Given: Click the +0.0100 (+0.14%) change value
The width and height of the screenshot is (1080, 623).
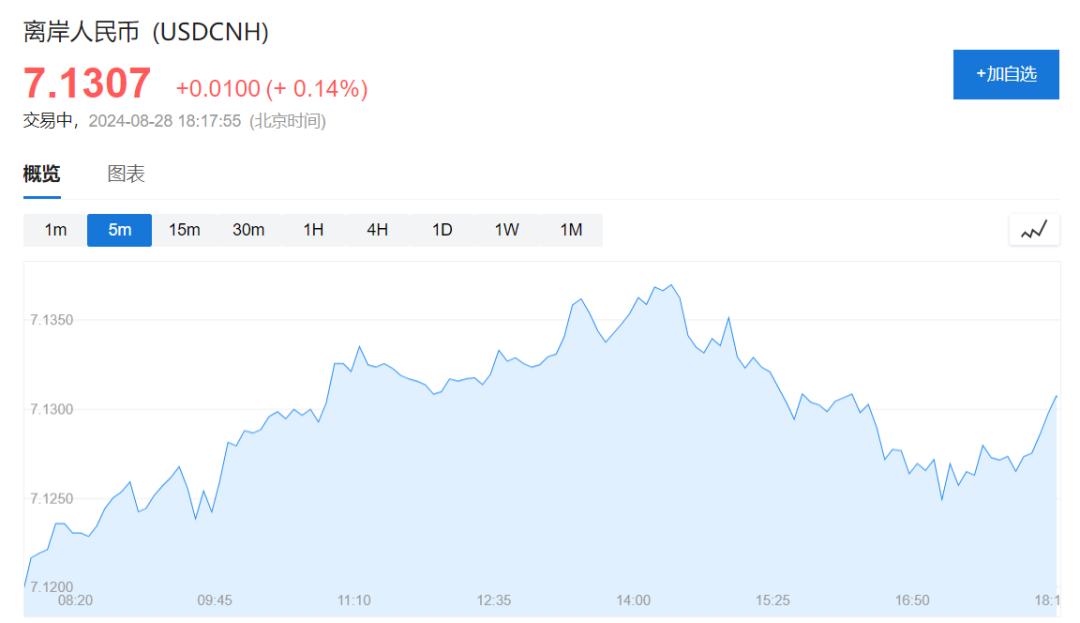Looking at the screenshot, I should pyautogui.click(x=272, y=89).
